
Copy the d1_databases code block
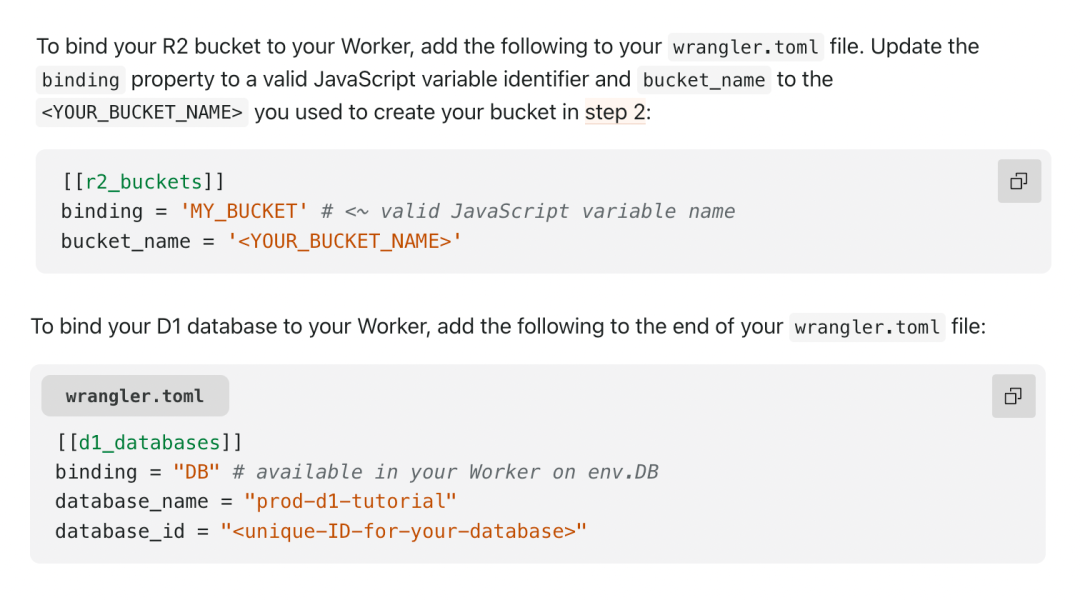coord(1013,396)
